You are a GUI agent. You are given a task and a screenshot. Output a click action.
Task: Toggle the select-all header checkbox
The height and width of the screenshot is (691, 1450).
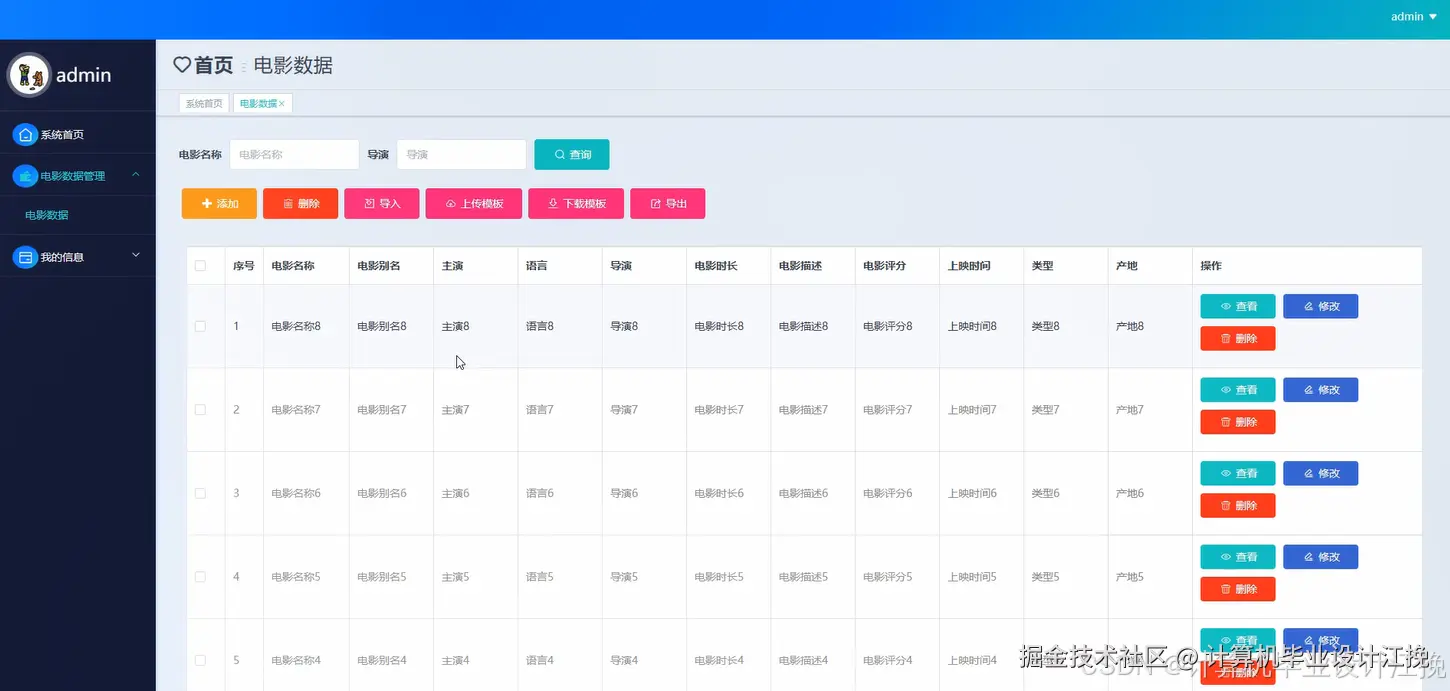pos(200,266)
